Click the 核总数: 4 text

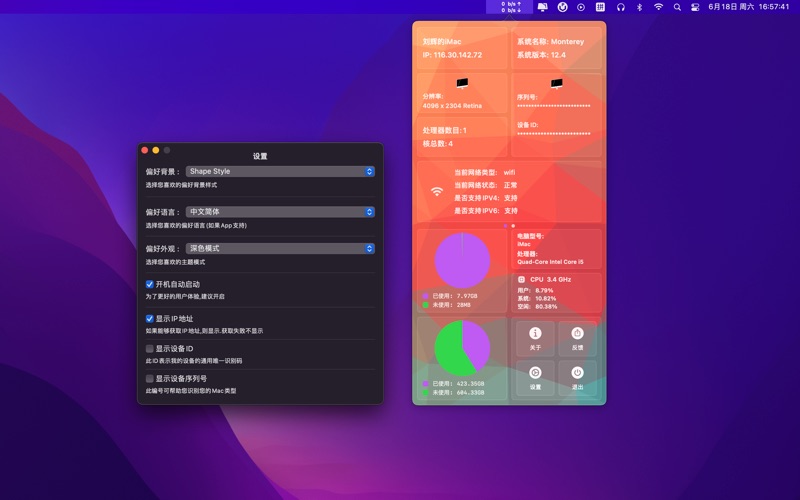point(437,144)
